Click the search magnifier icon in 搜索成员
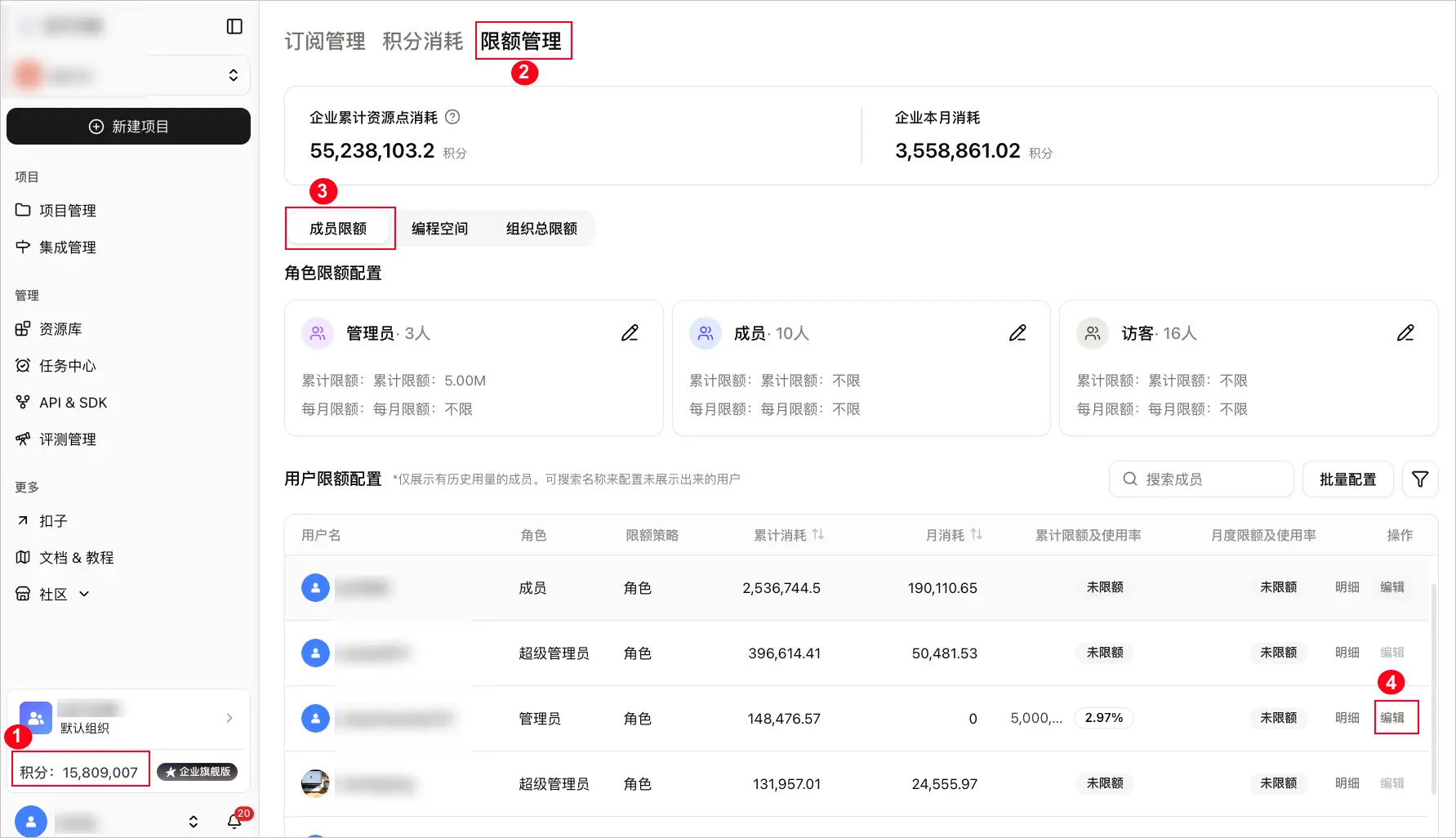Screen dimensions: 1456x838 tap(1130, 479)
